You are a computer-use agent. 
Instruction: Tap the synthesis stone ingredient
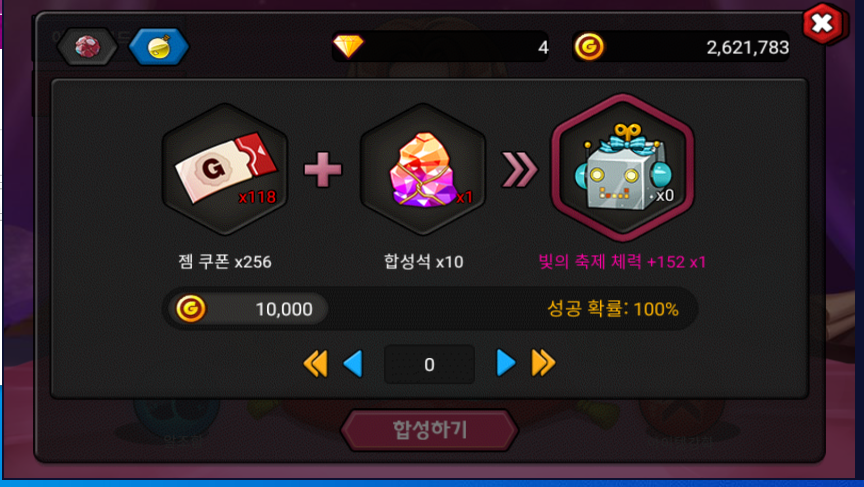pos(423,169)
